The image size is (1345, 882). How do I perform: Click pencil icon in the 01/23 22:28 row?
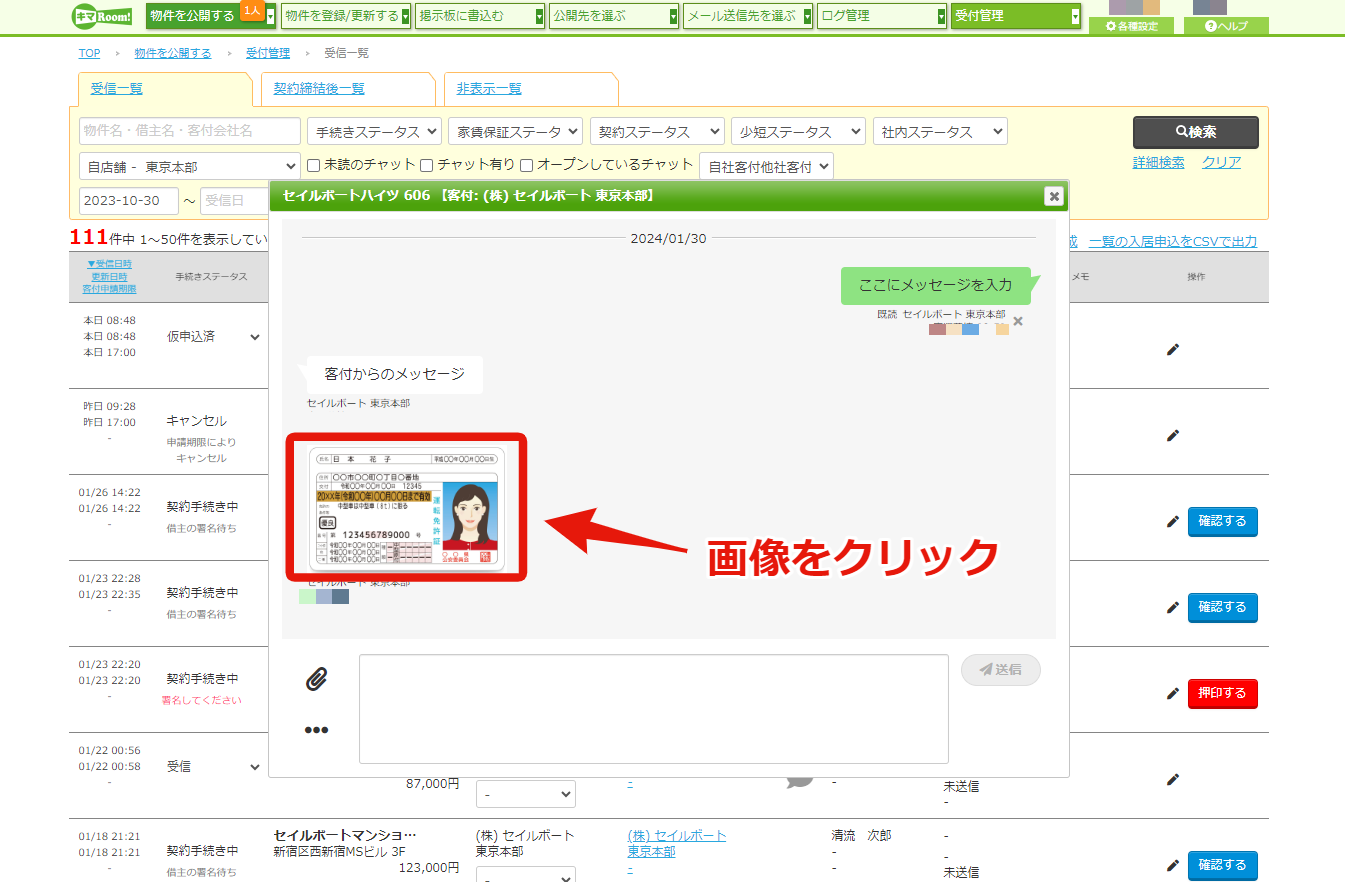click(x=1173, y=607)
